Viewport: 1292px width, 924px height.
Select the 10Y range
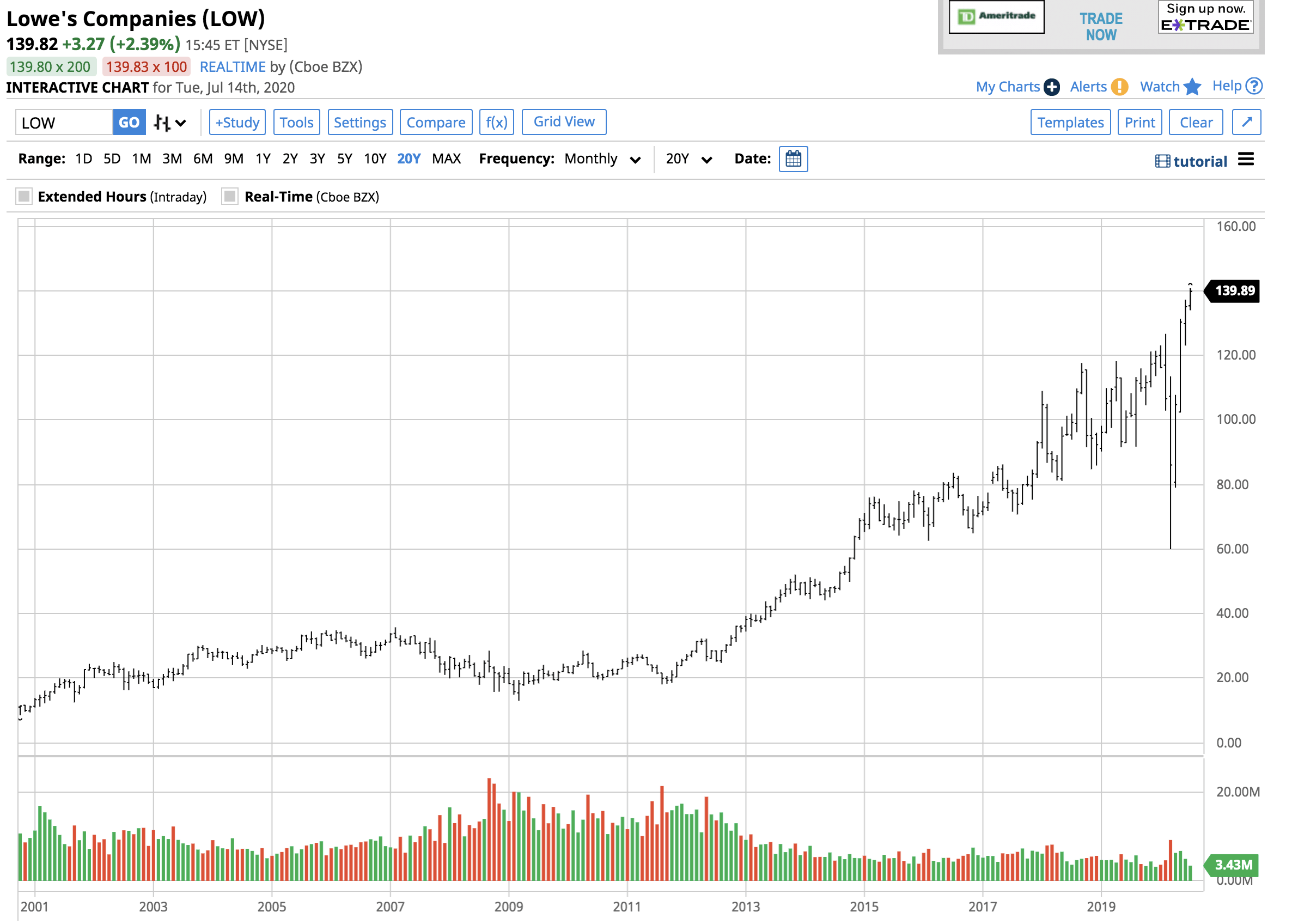click(375, 159)
